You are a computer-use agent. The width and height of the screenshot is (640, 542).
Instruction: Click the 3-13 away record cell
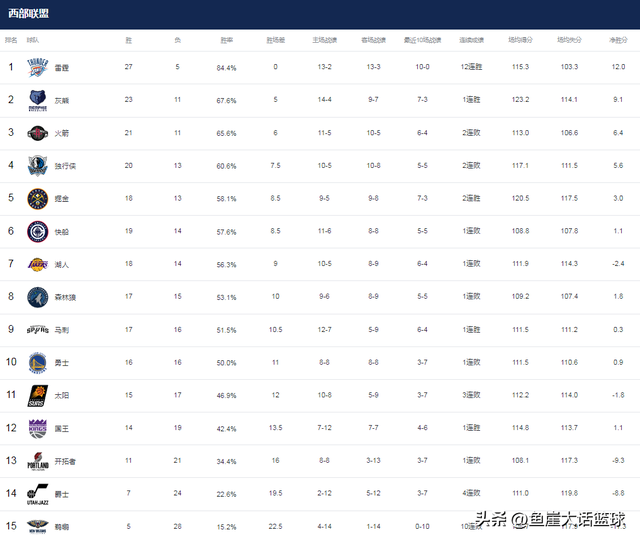coord(373,460)
